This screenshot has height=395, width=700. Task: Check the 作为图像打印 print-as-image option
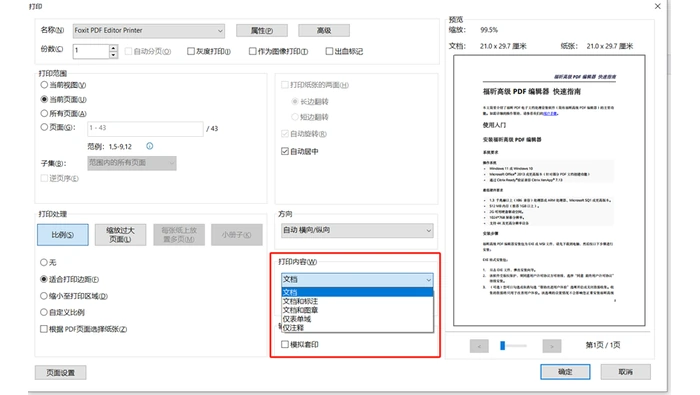(253, 51)
